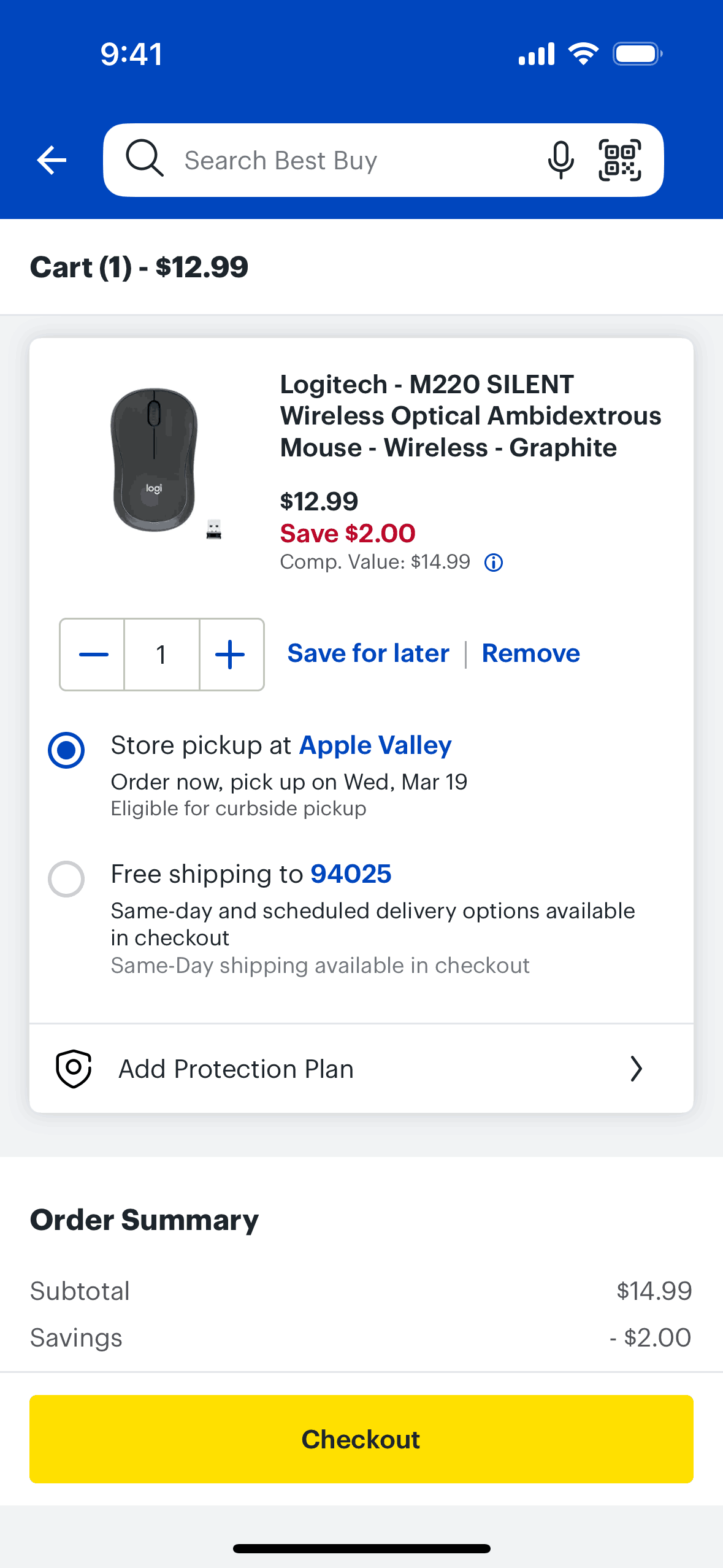The width and height of the screenshot is (723, 1568).
Task: Tap the Logitech mouse product image
Action: [155, 460]
